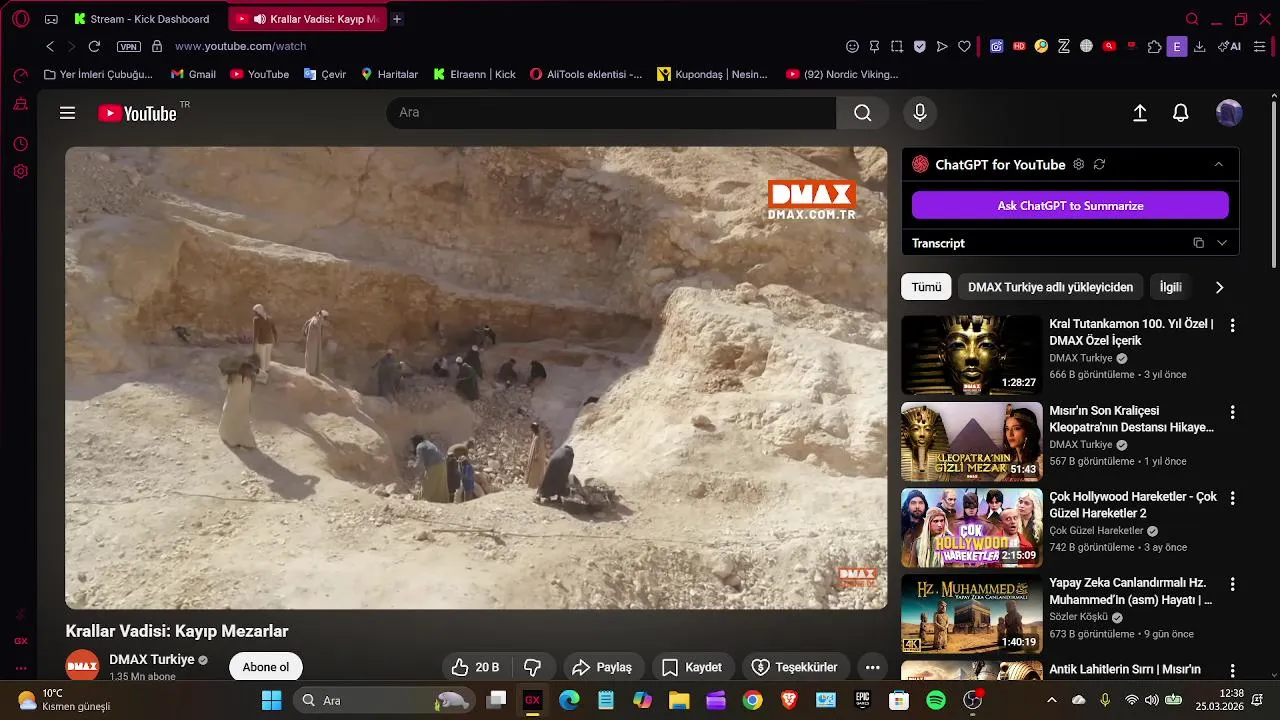Click the YouTube search magnifier button
Screen dimensions: 1280x720
click(x=862, y=113)
